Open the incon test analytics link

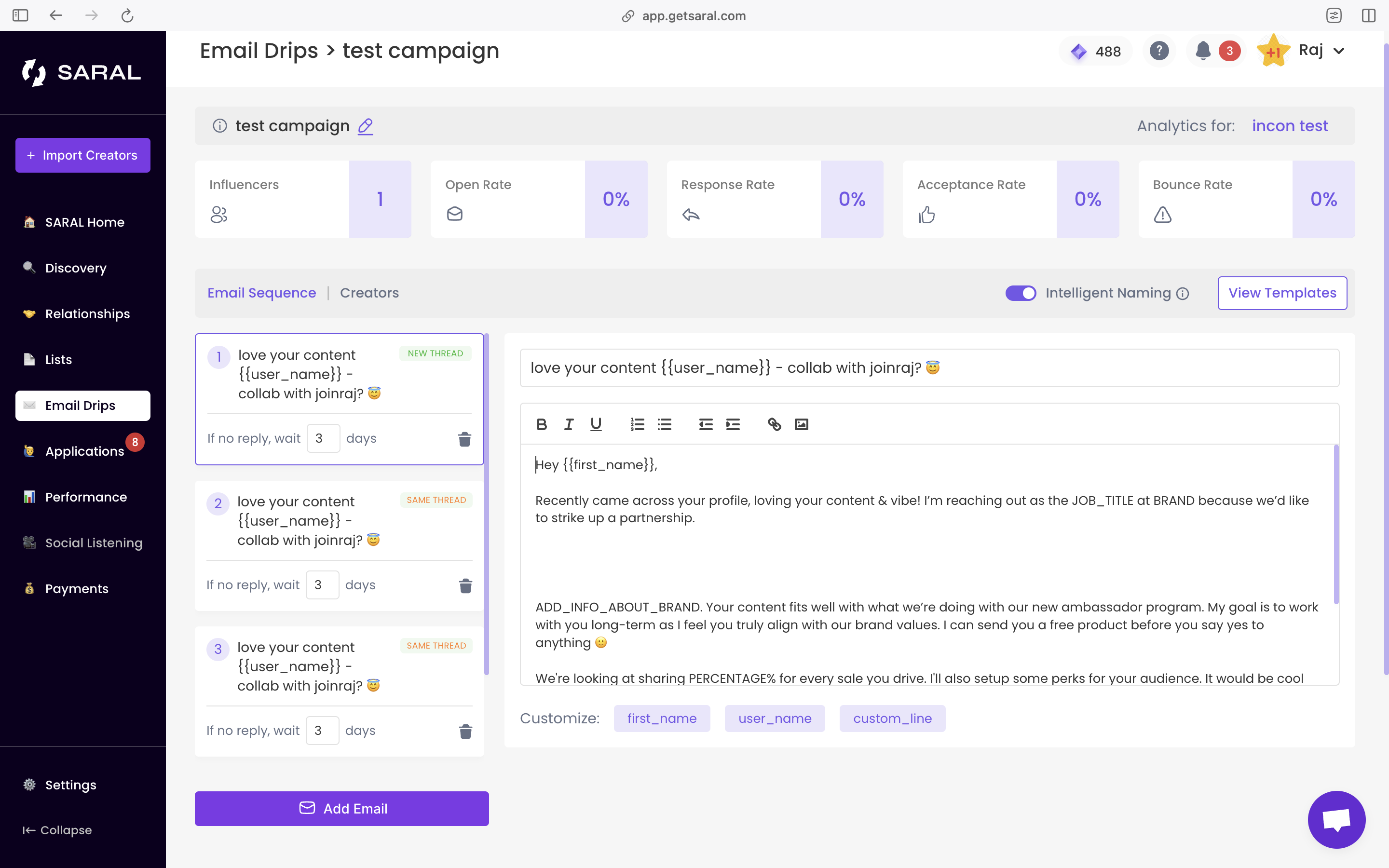(1290, 126)
